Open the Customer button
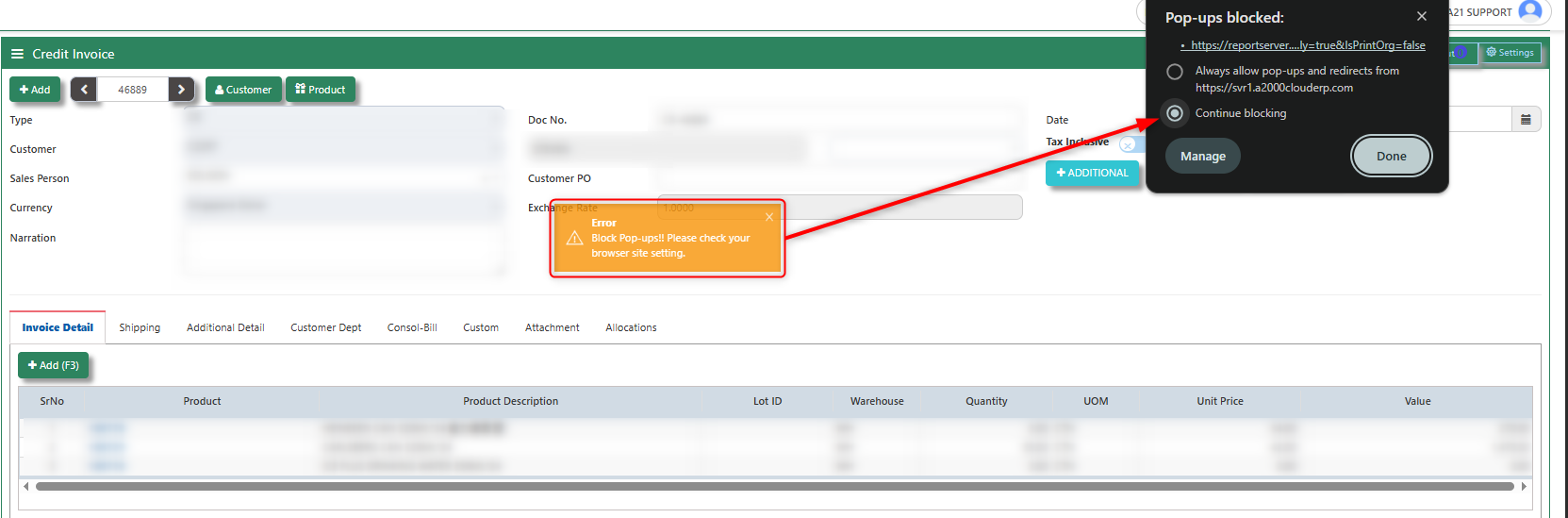This screenshot has width=1568, height=518. click(x=243, y=90)
